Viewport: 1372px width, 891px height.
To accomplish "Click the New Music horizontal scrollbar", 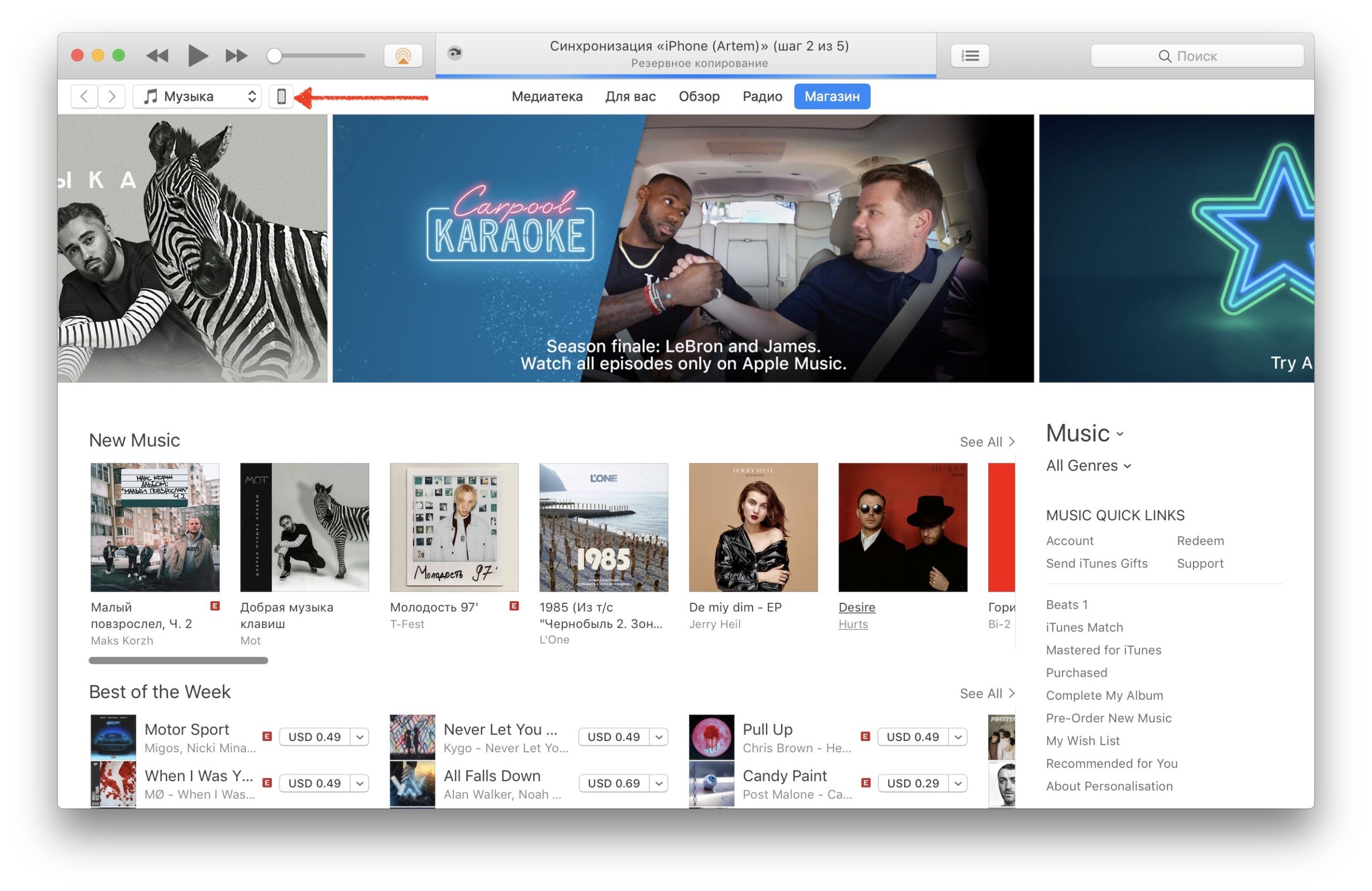I will coord(178,661).
